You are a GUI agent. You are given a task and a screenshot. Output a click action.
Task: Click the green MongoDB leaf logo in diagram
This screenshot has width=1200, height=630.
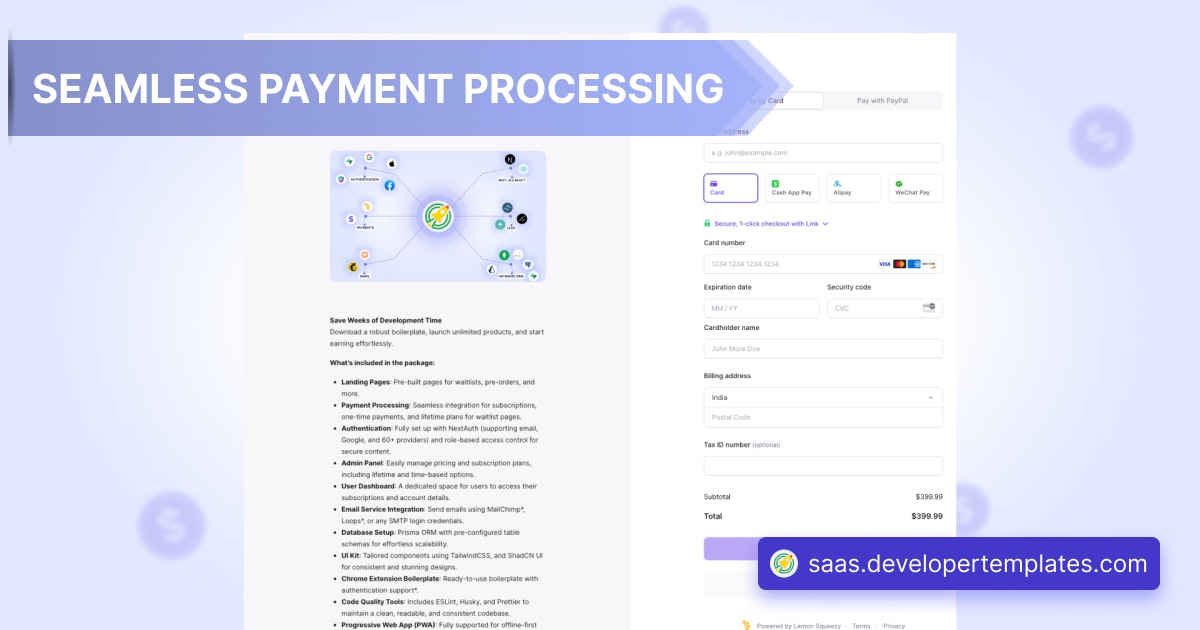tap(505, 255)
